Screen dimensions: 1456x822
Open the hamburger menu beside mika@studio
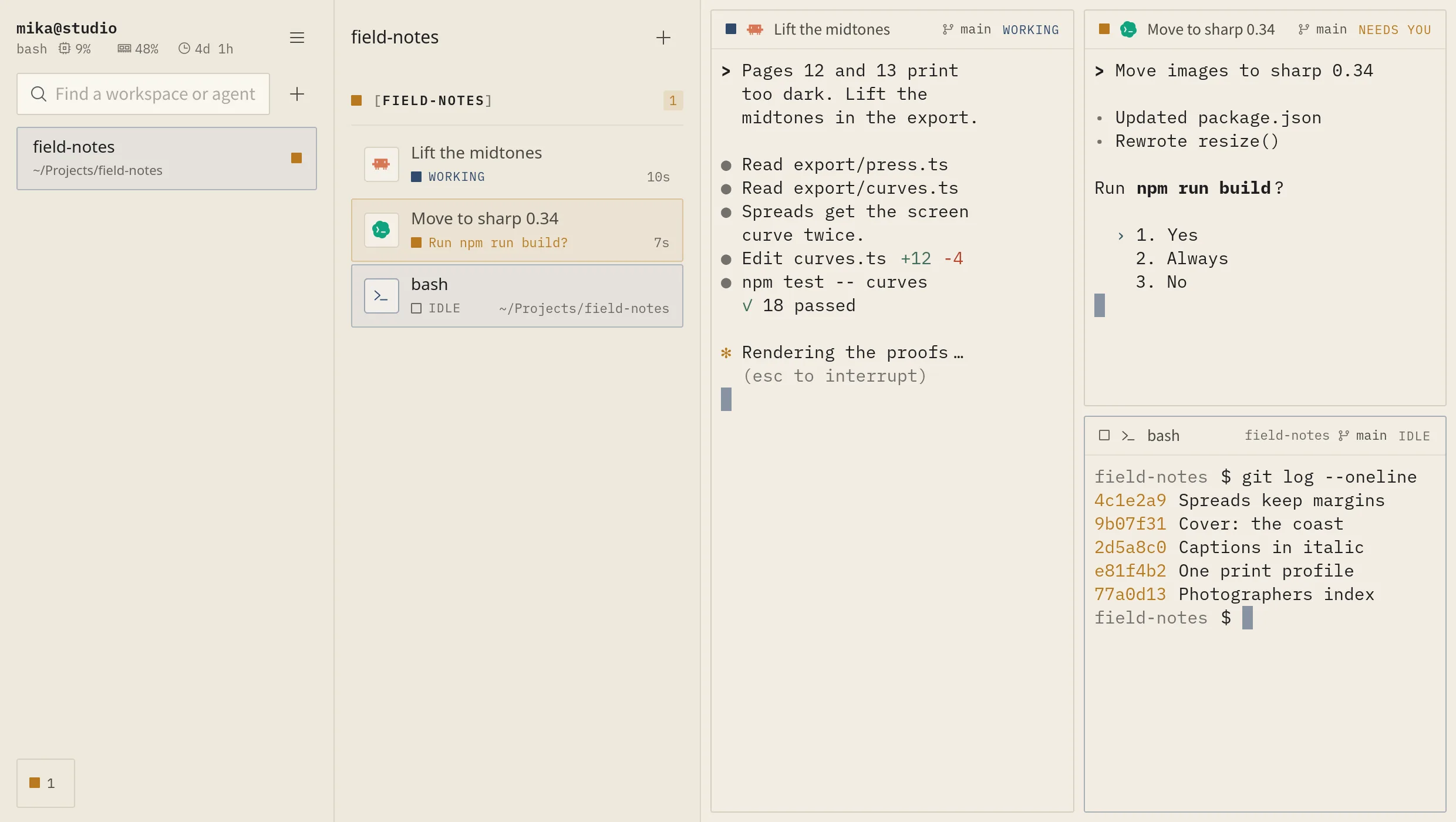pyautogui.click(x=297, y=38)
